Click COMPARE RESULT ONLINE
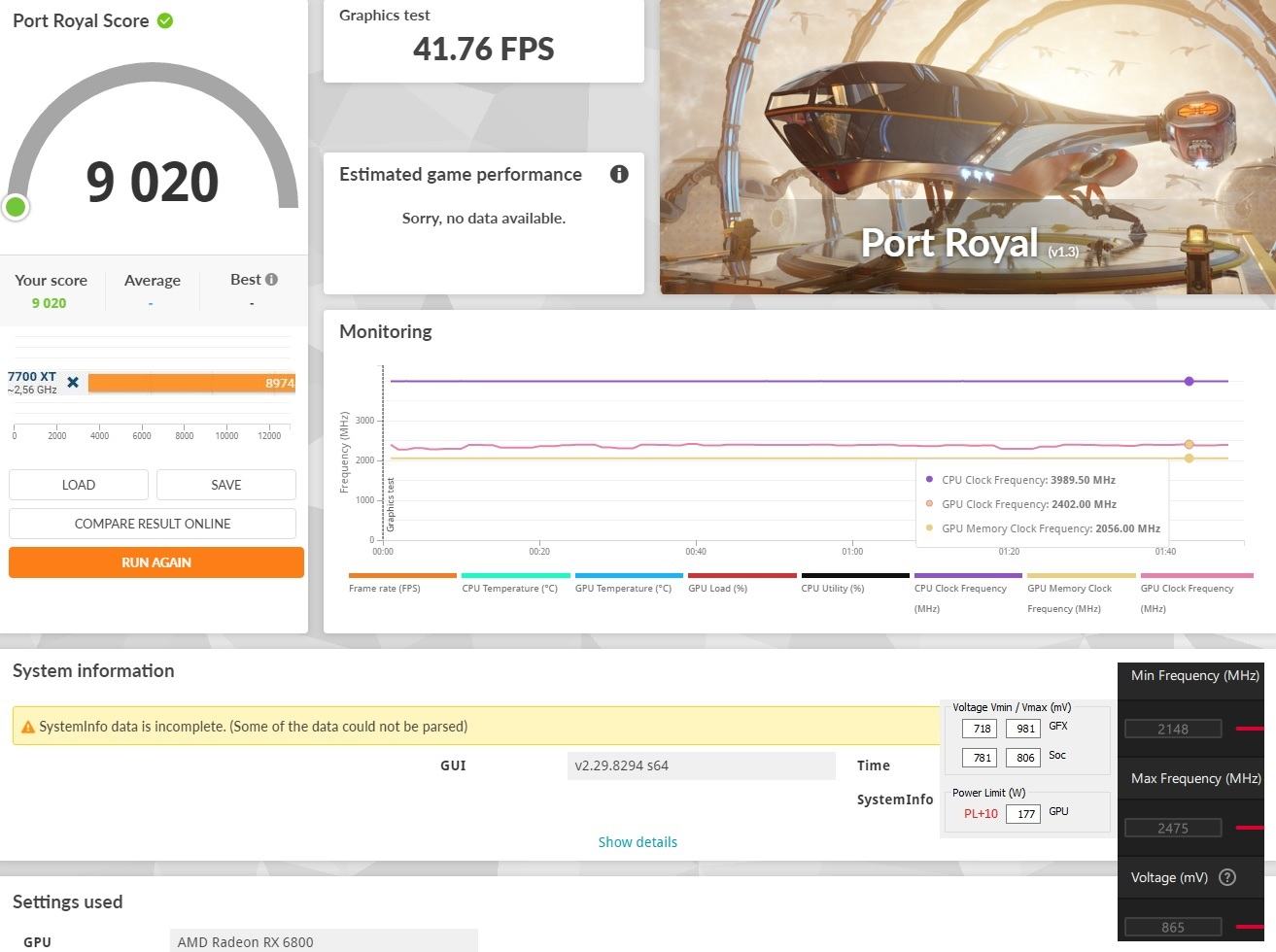 tap(153, 524)
